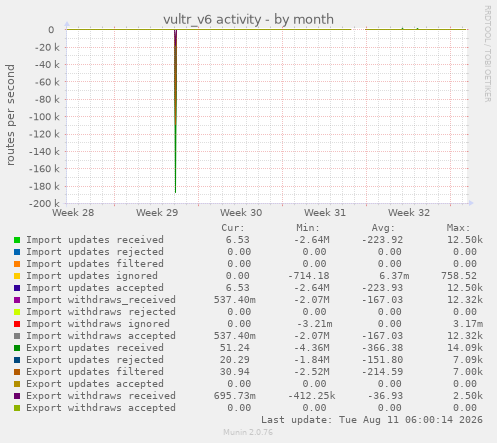The width and height of the screenshot is (497, 443).
Task: Click the Export updates filtered legend label
Action: pyautogui.click(x=95, y=372)
